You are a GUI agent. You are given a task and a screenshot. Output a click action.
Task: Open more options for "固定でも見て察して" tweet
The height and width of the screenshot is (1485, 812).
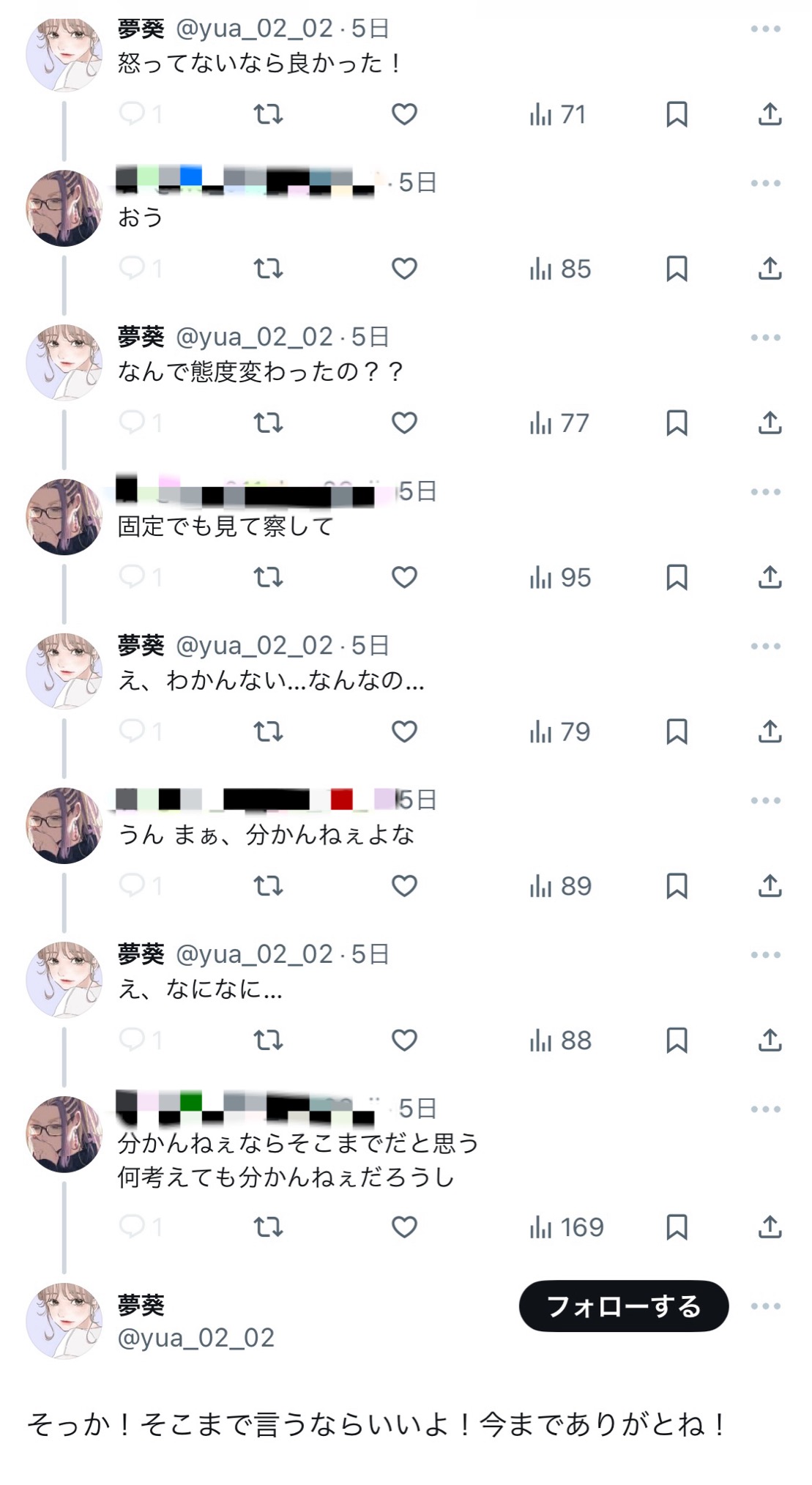[x=766, y=492]
